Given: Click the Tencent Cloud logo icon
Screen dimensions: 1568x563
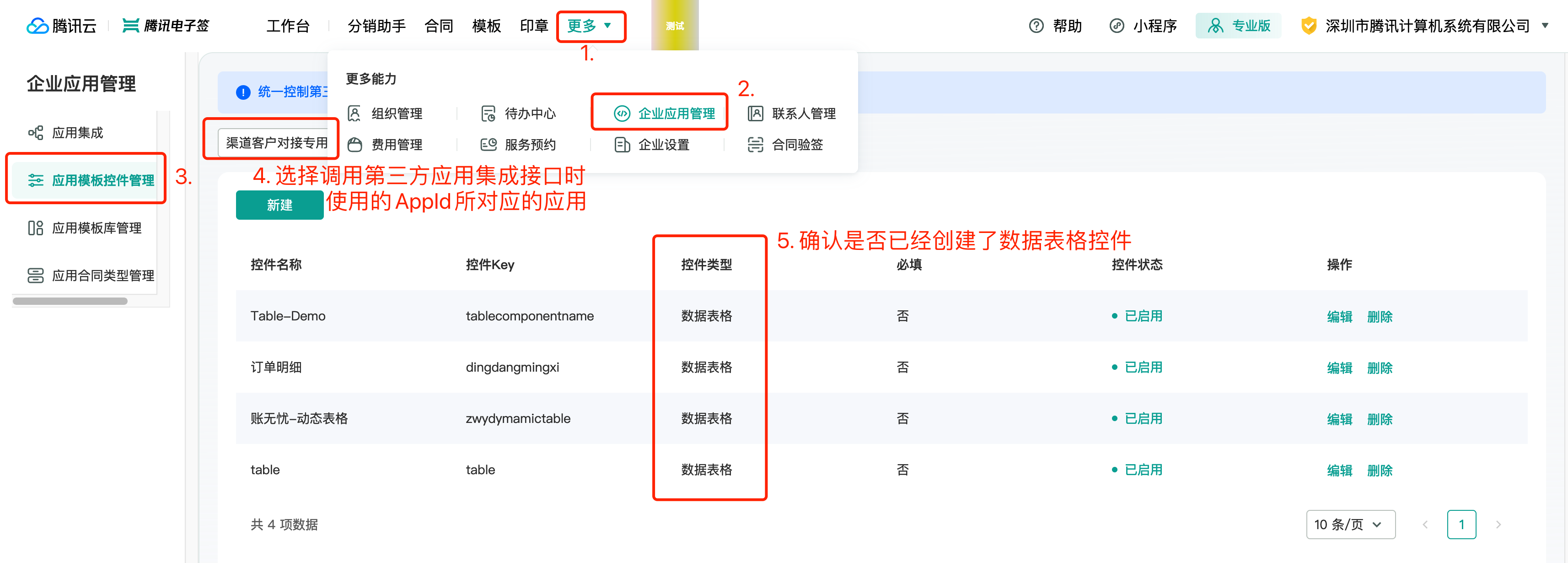Looking at the screenshot, I should coord(38,26).
